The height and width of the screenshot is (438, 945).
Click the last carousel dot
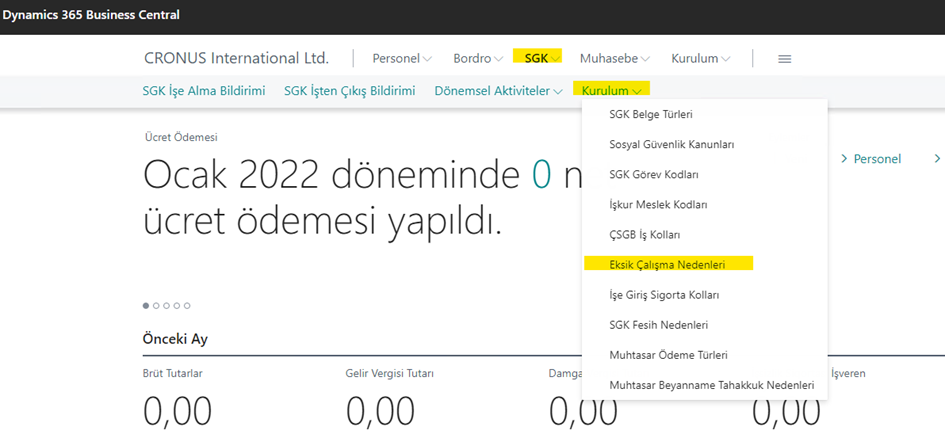187,305
